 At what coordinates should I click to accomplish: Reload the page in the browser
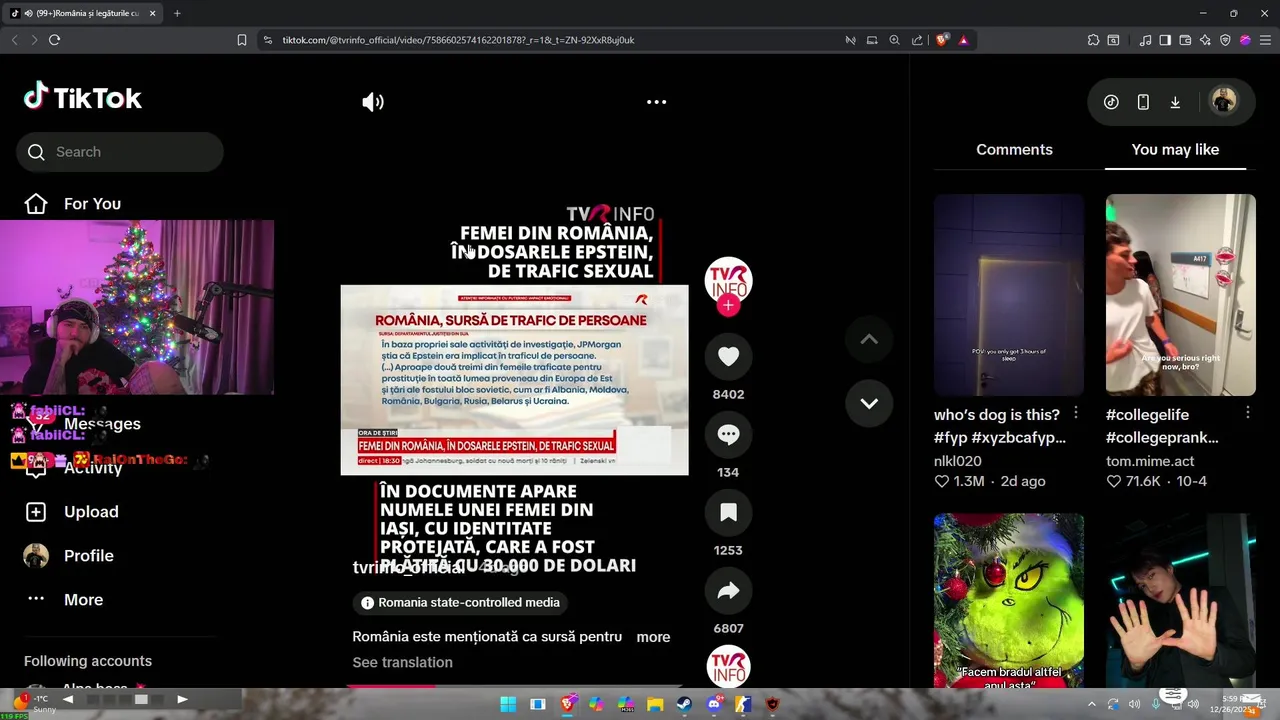(54, 40)
